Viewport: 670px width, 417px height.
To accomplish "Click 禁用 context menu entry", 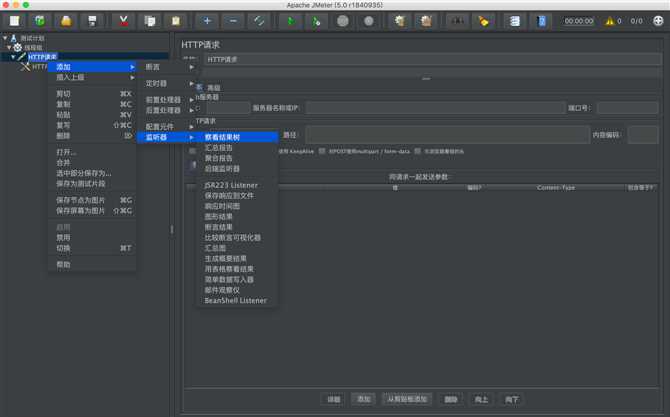I will point(92,238).
